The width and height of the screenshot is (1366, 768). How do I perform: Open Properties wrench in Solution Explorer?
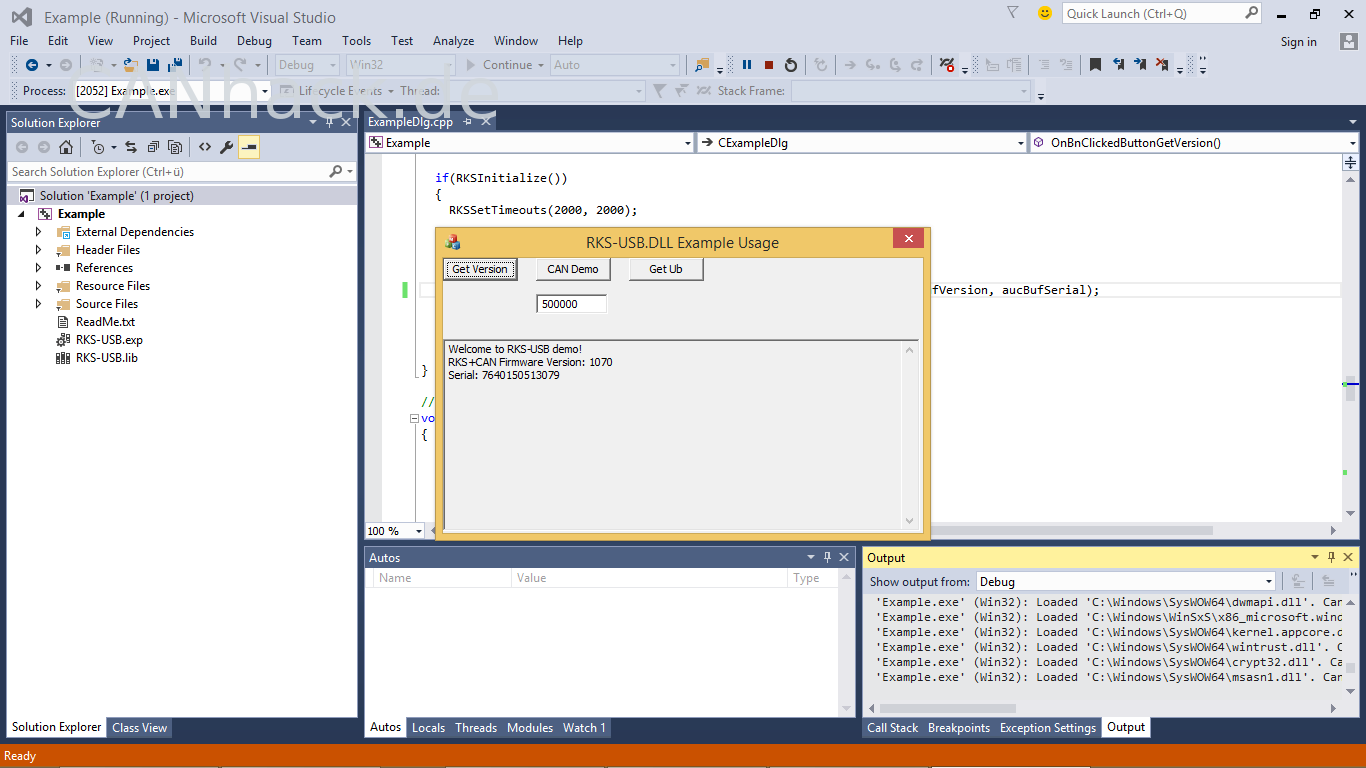coord(227,147)
